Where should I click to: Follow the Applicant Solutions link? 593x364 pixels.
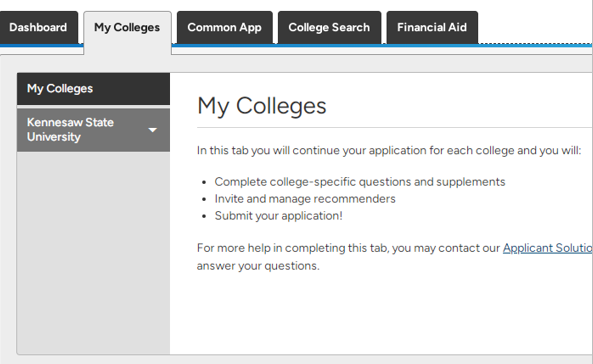click(x=548, y=248)
